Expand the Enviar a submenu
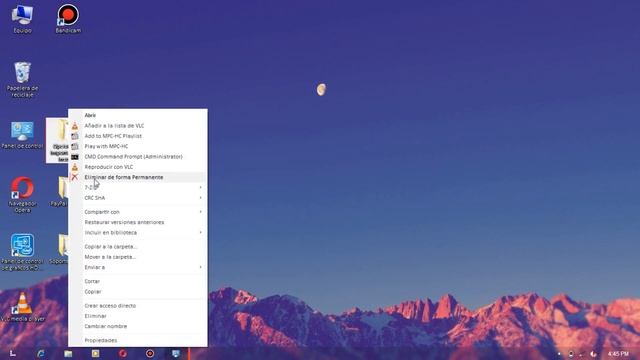 coord(138,267)
